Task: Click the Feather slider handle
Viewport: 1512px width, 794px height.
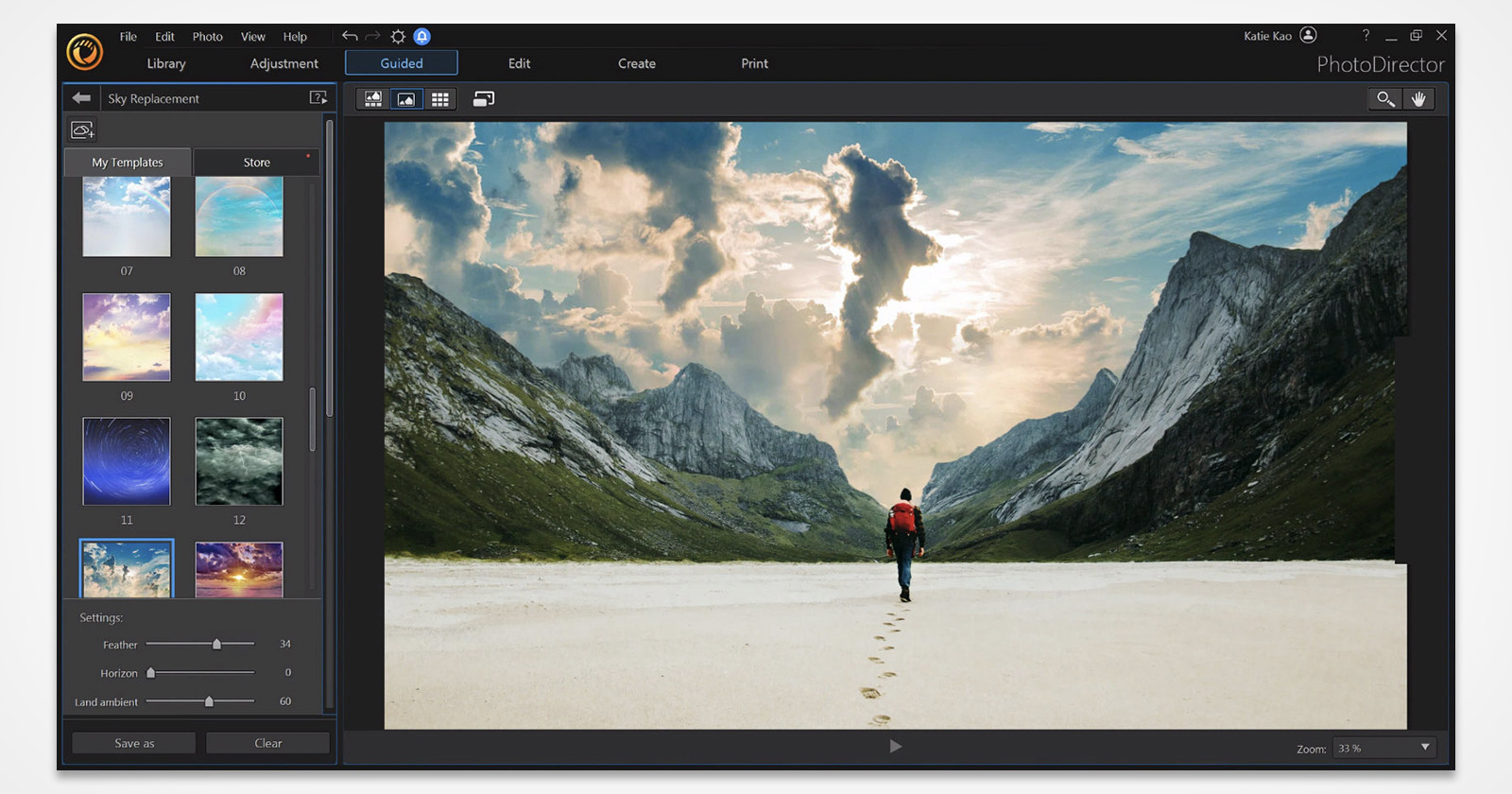Action: tap(216, 644)
